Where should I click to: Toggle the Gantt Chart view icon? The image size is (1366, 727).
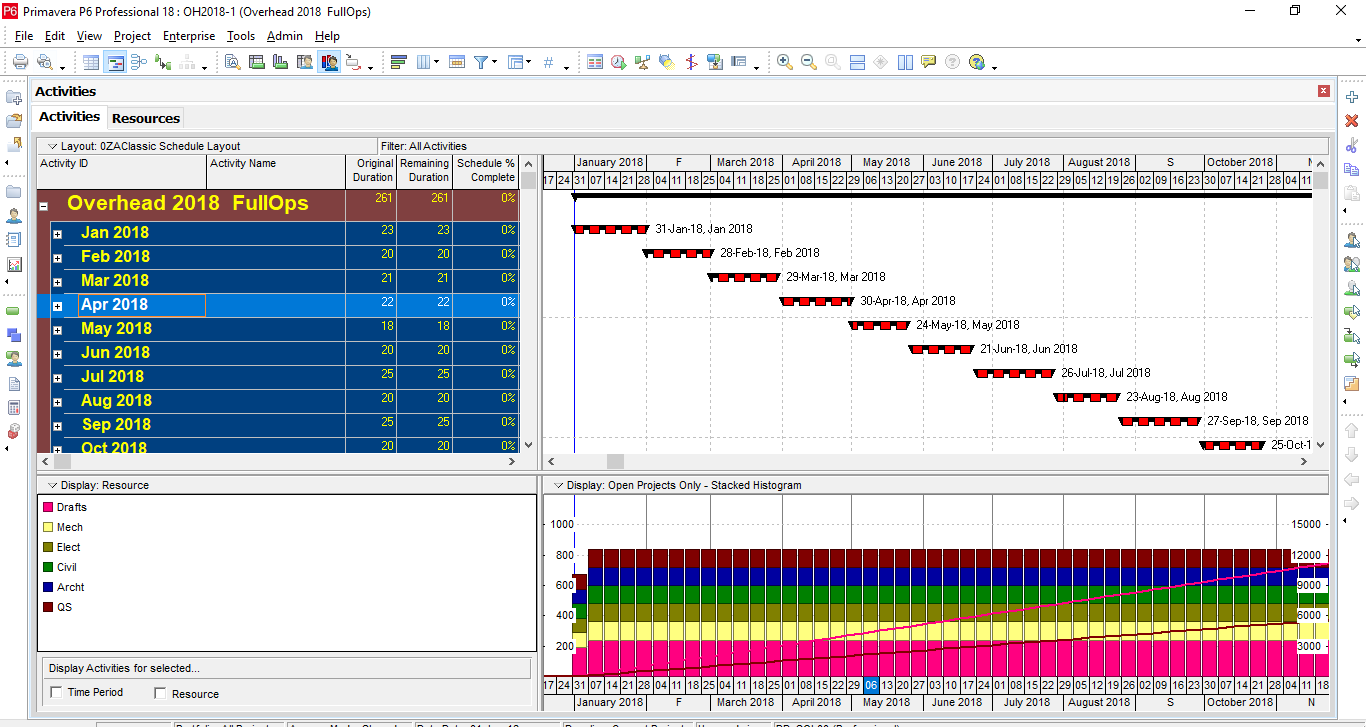pos(116,62)
